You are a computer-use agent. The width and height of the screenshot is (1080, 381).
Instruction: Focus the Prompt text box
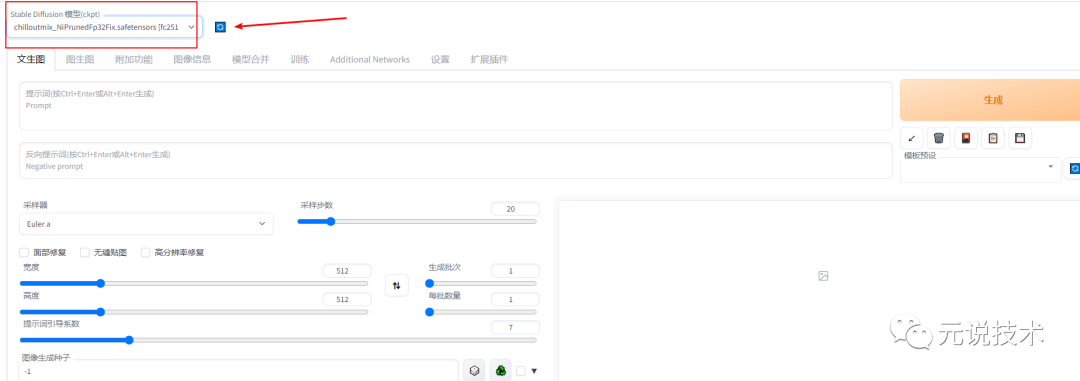click(456, 105)
